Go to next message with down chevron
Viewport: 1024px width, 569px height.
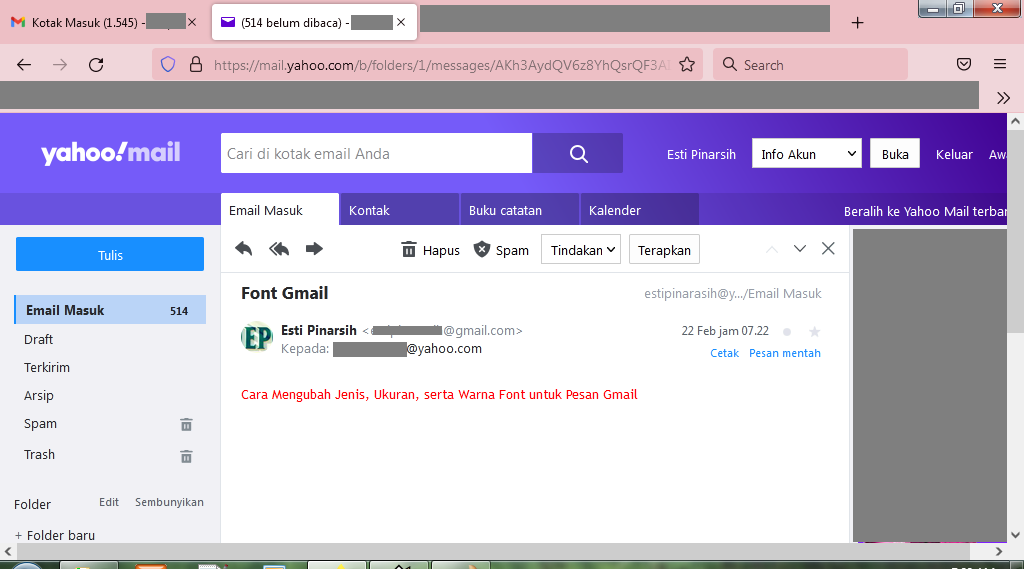(x=799, y=249)
